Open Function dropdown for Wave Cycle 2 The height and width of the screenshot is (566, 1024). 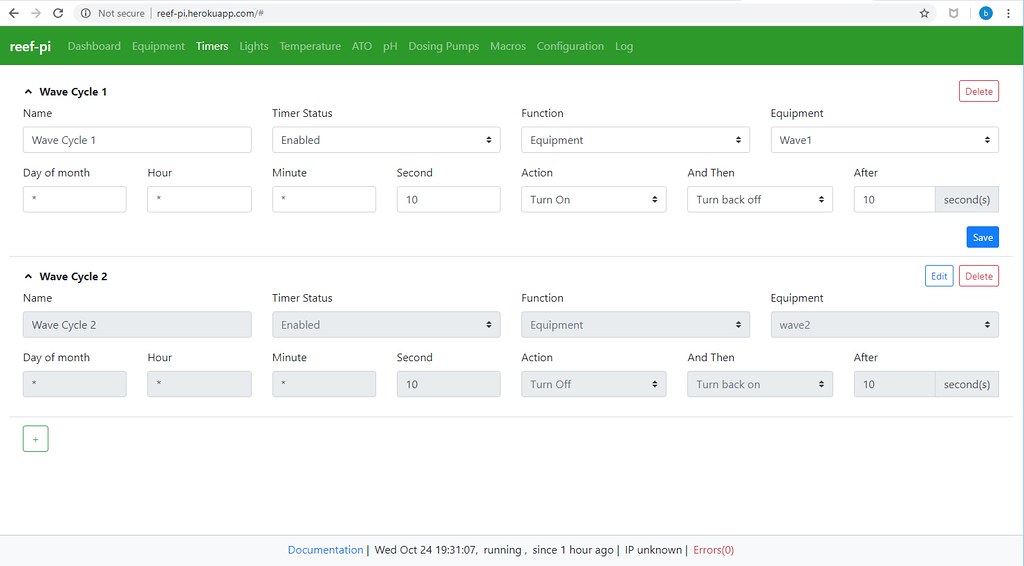coord(635,324)
